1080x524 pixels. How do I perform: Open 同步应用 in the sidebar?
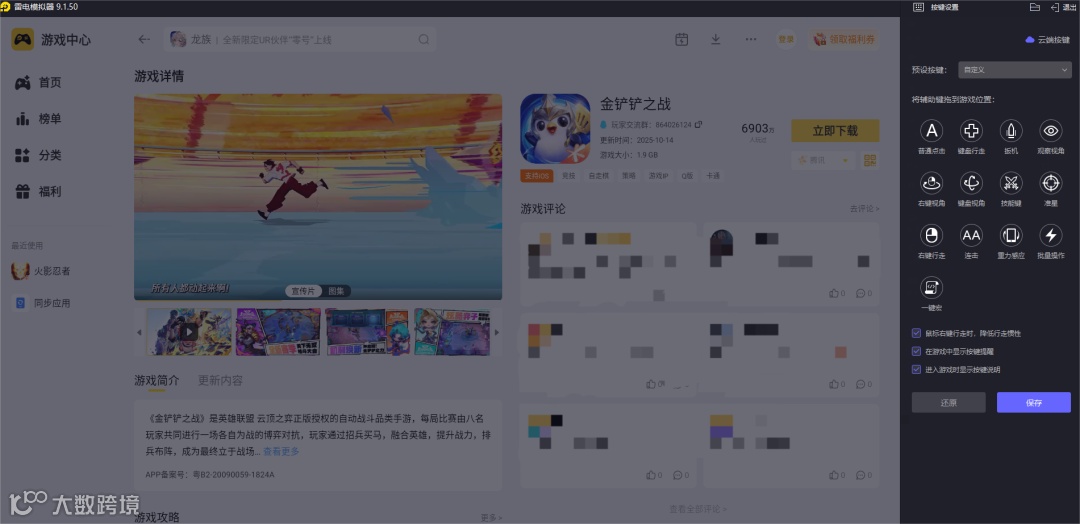pos(41,304)
